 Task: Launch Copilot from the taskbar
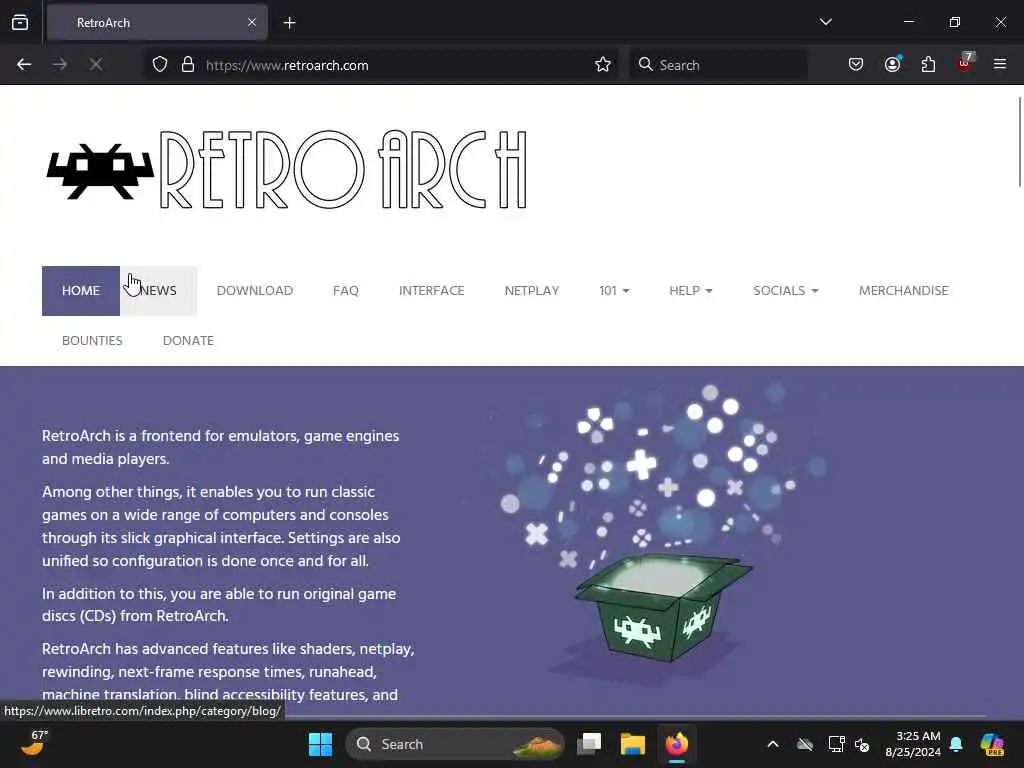[x=992, y=744]
